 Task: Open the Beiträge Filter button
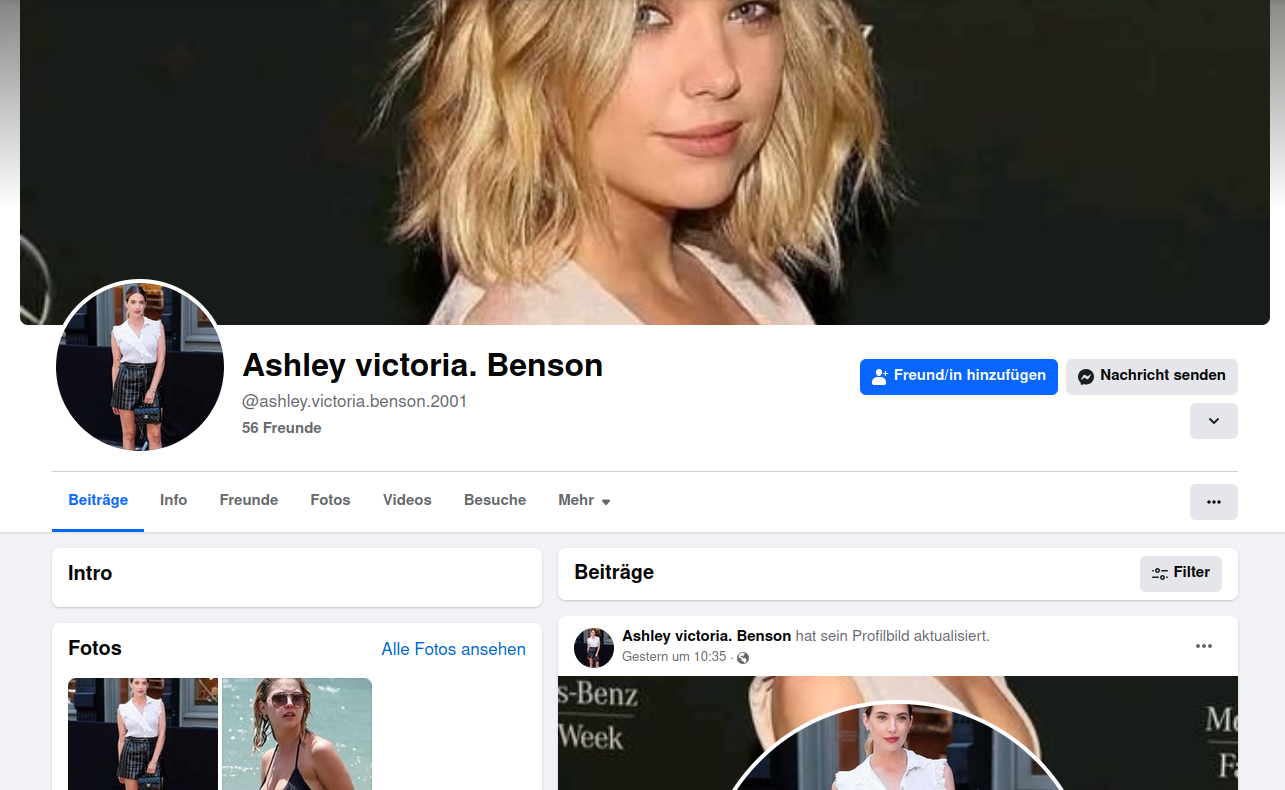point(1180,574)
